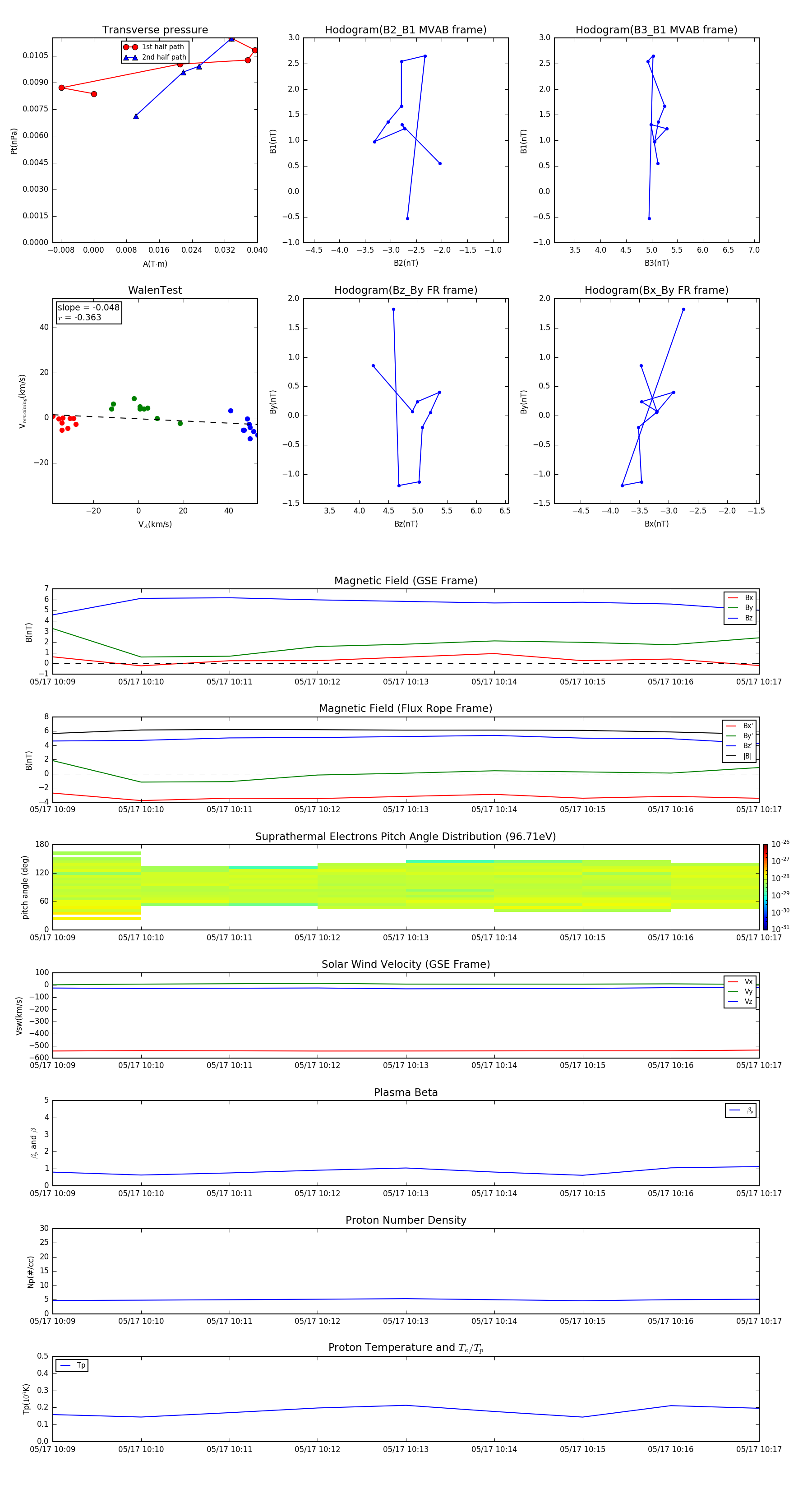Click Bx legend entry in GSE magnetic field
Screen dimensions: 812x1489
click(740, 598)
